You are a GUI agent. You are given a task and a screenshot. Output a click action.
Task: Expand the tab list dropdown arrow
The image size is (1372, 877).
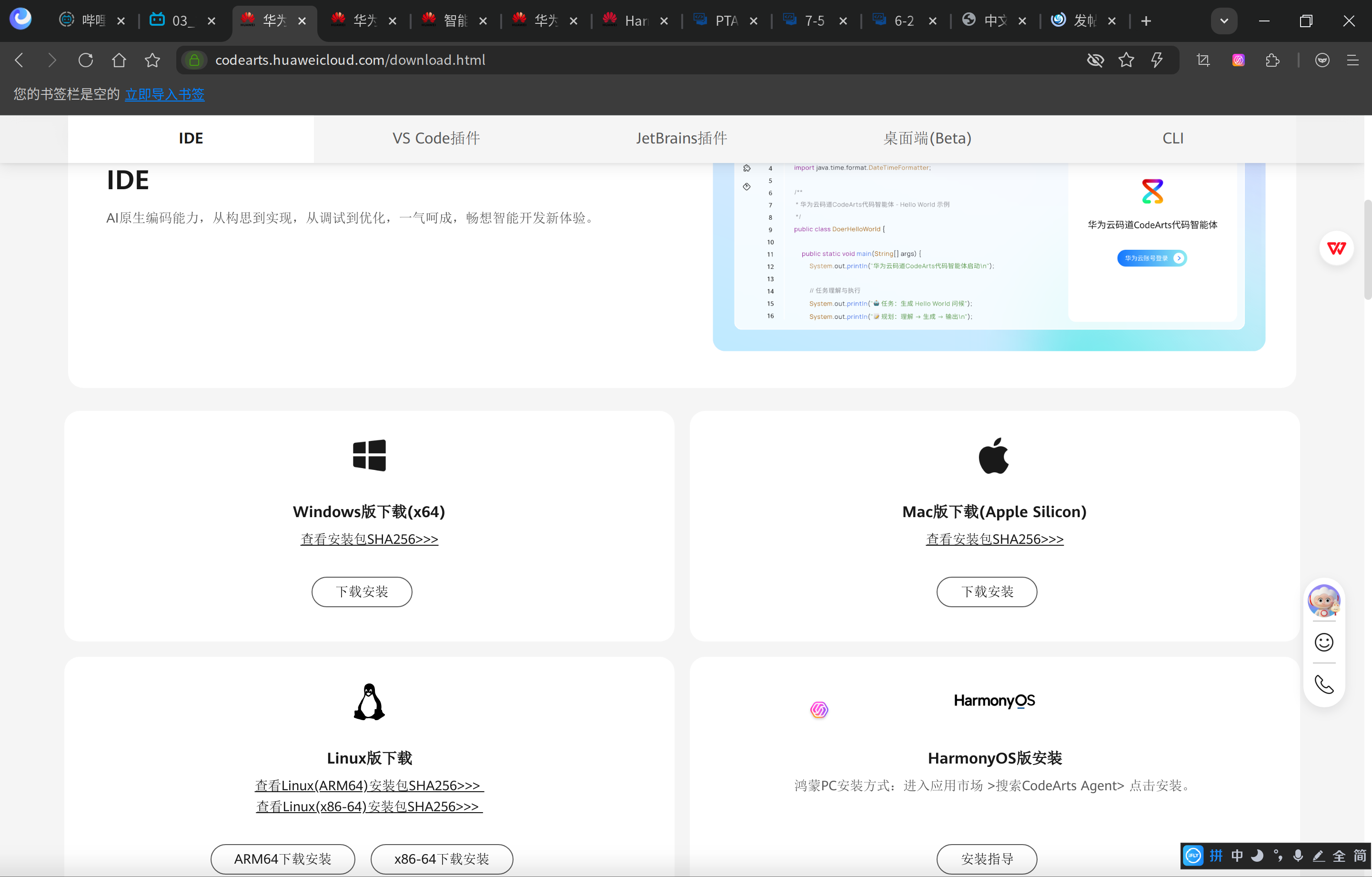click(1224, 21)
